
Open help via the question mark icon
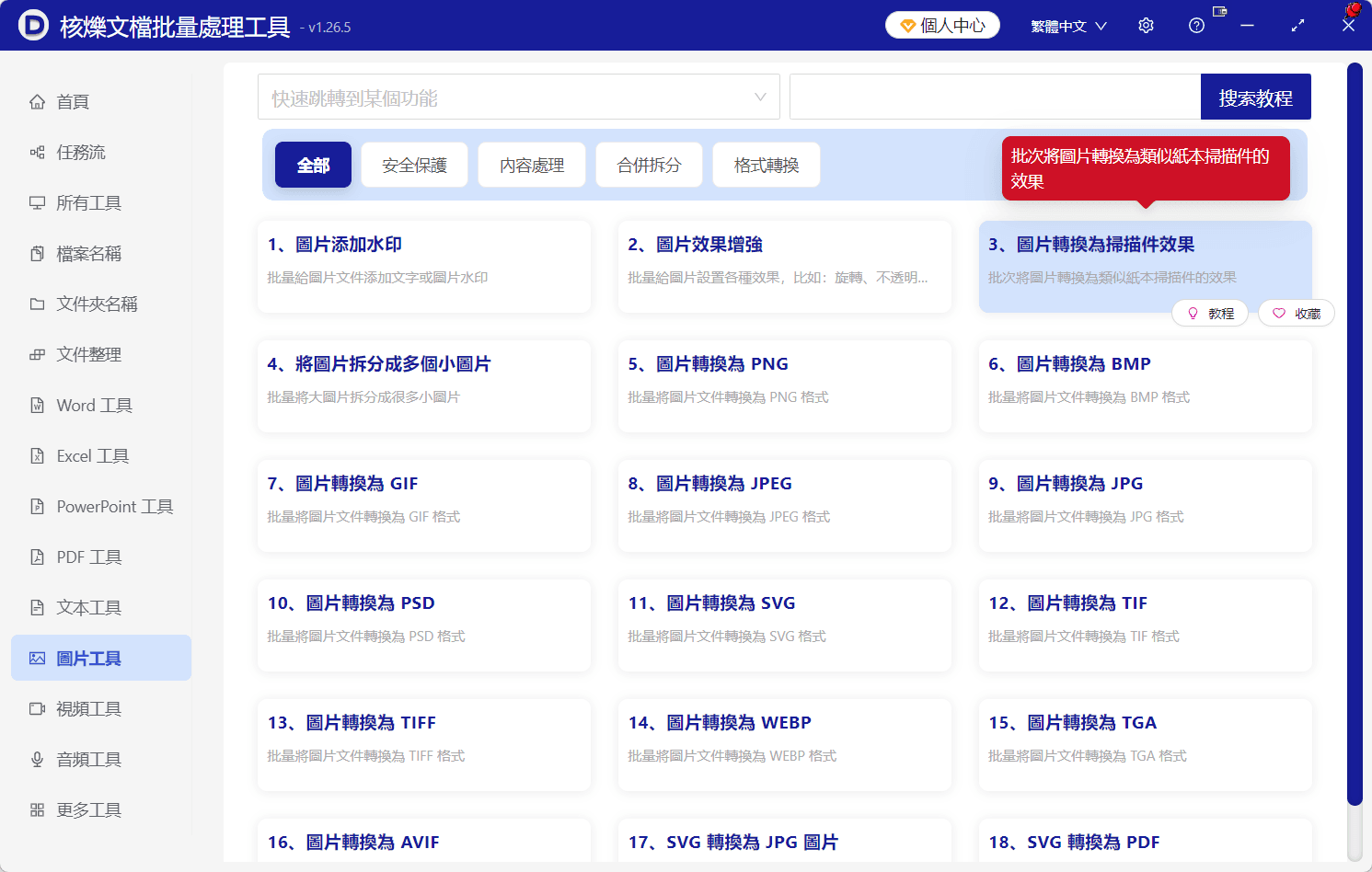(x=1196, y=26)
